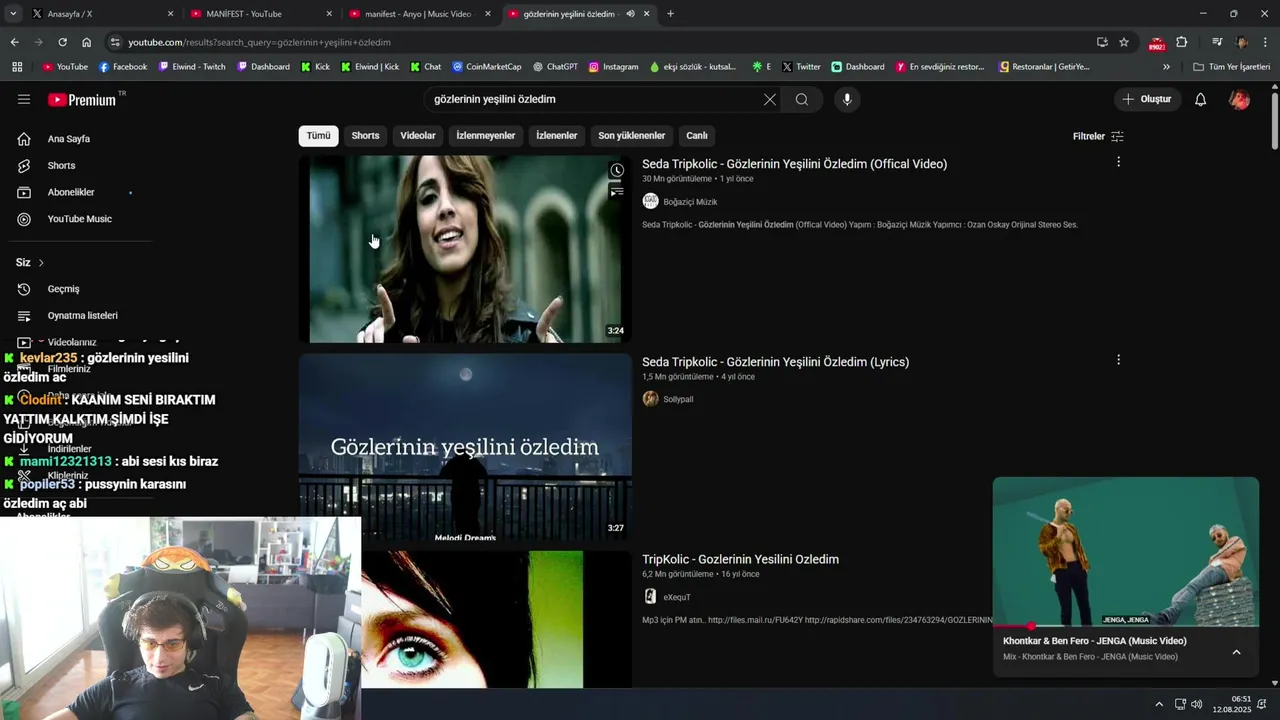Show hidden system tray icons

(x=1159, y=704)
